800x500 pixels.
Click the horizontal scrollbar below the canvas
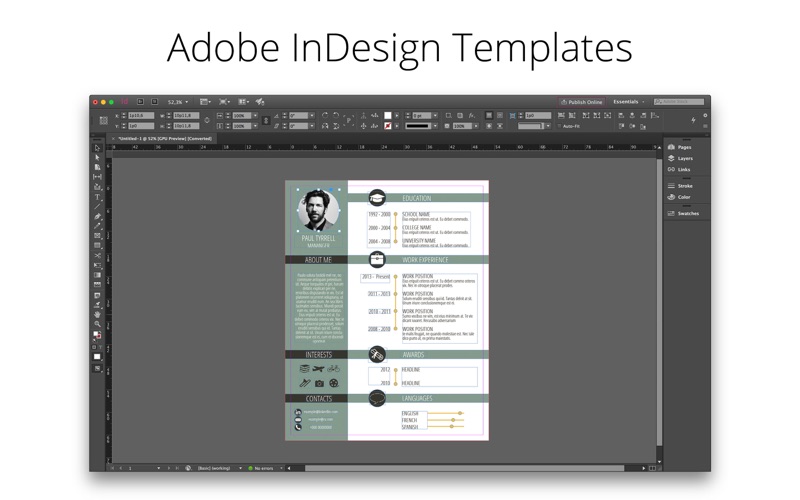click(464, 468)
